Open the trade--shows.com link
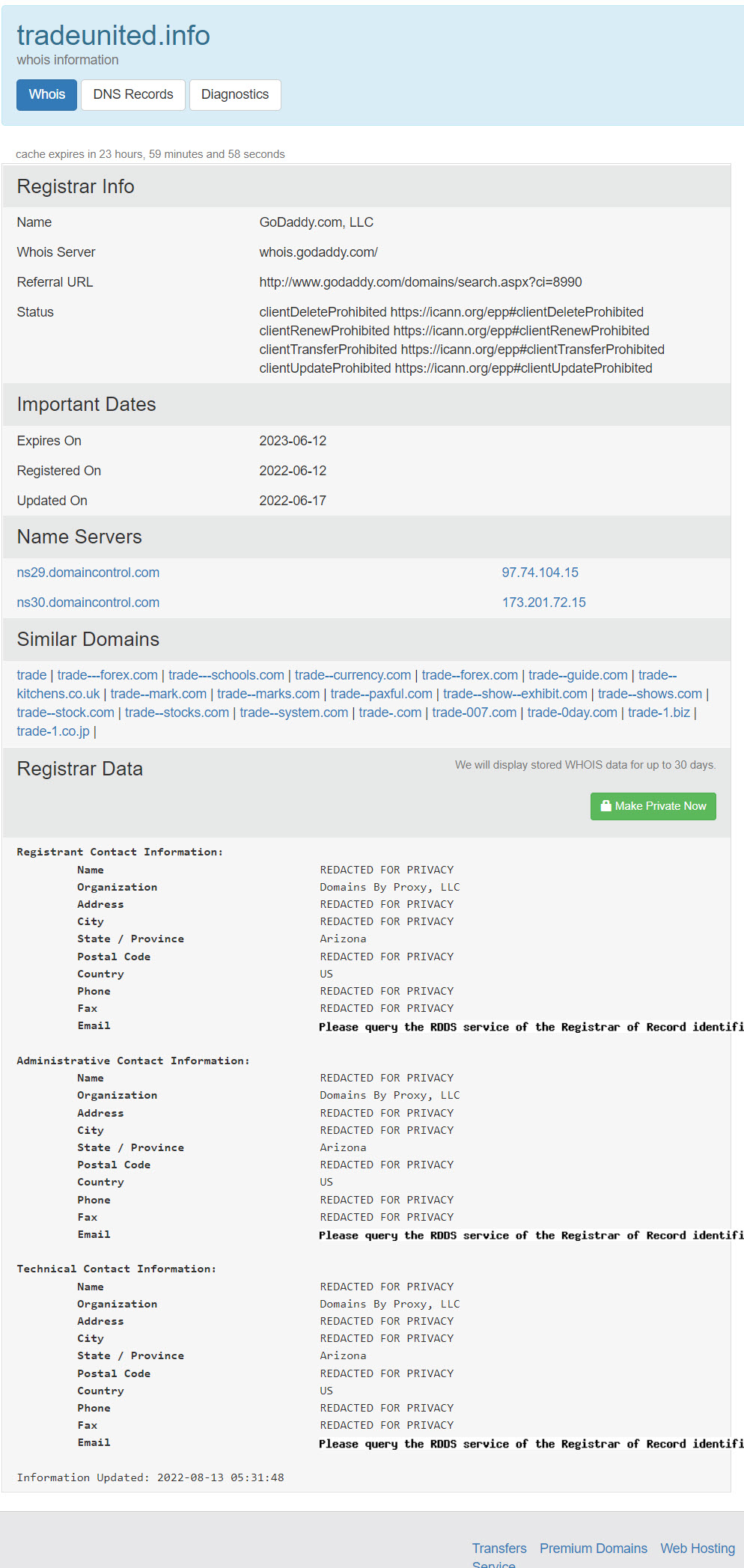This screenshot has height=1568, width=744. coord(650,694)
